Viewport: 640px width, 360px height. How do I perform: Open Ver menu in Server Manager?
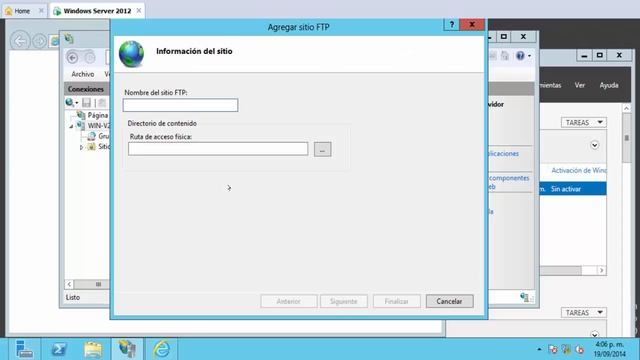click(580, 85)
